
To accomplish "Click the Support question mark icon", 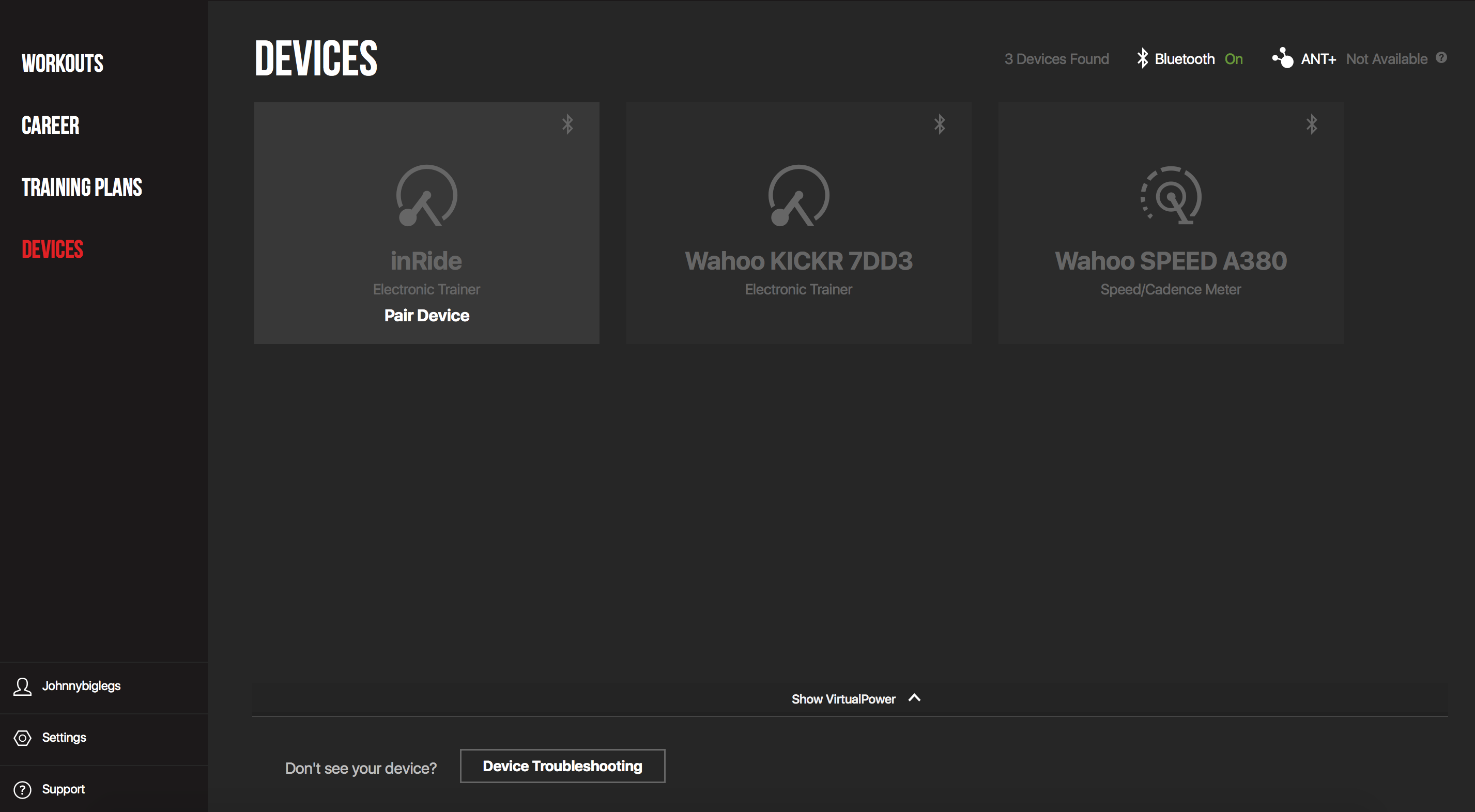I will click(x=22, y=790).
